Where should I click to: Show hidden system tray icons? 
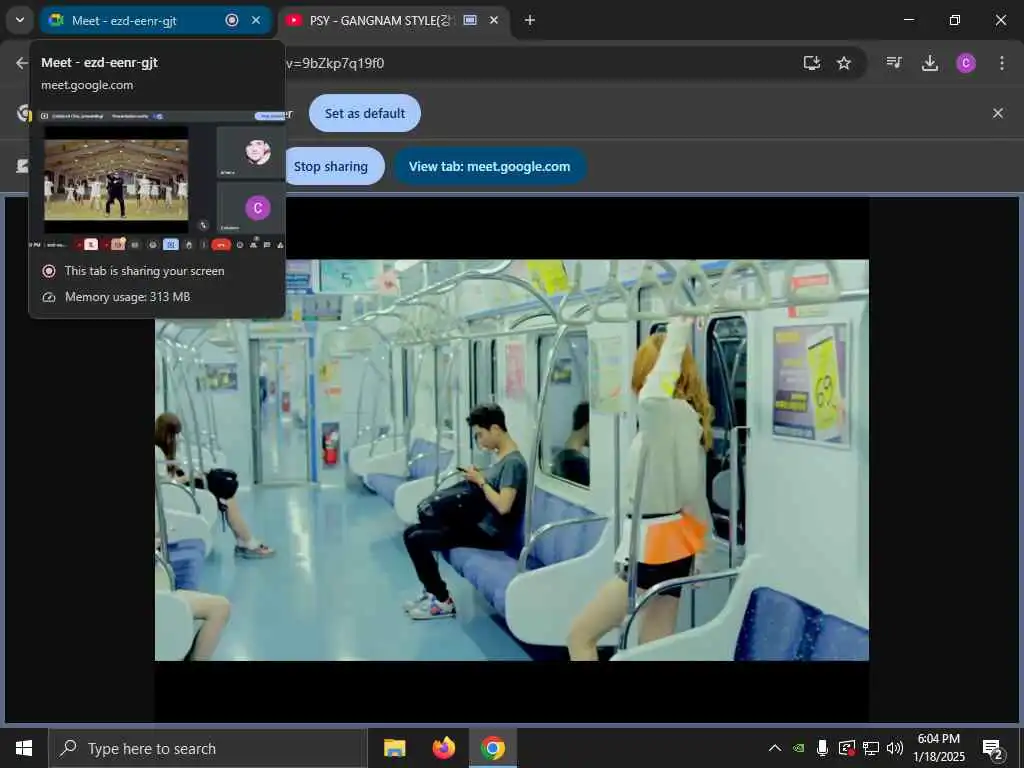point(775,748)
